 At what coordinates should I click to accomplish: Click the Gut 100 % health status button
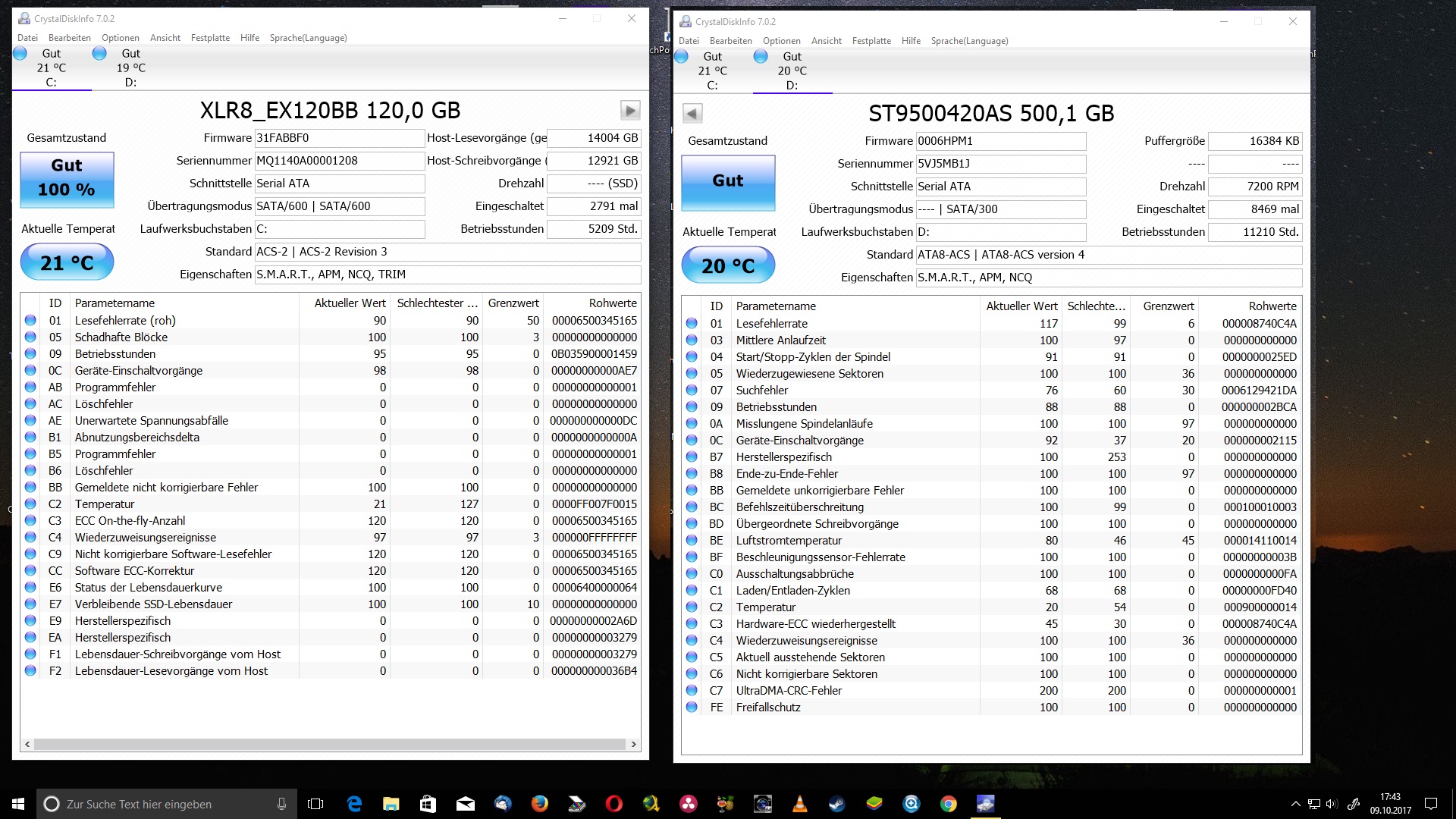(x=67, y=180)
